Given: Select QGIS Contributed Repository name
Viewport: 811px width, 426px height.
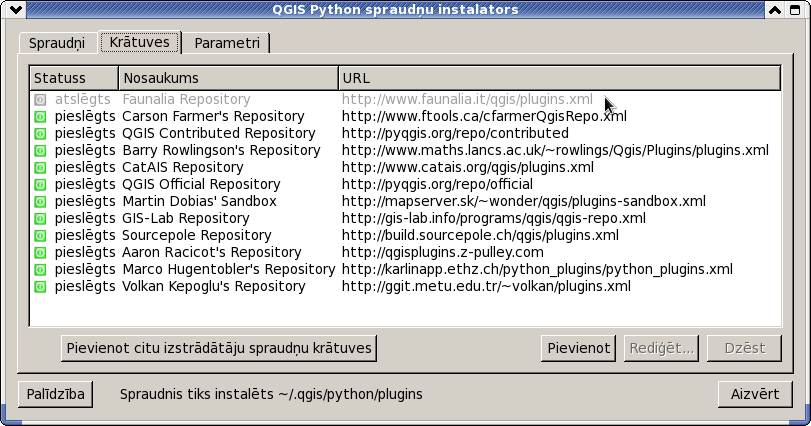Looking at the screenshot, I should (x=218, y=133).
